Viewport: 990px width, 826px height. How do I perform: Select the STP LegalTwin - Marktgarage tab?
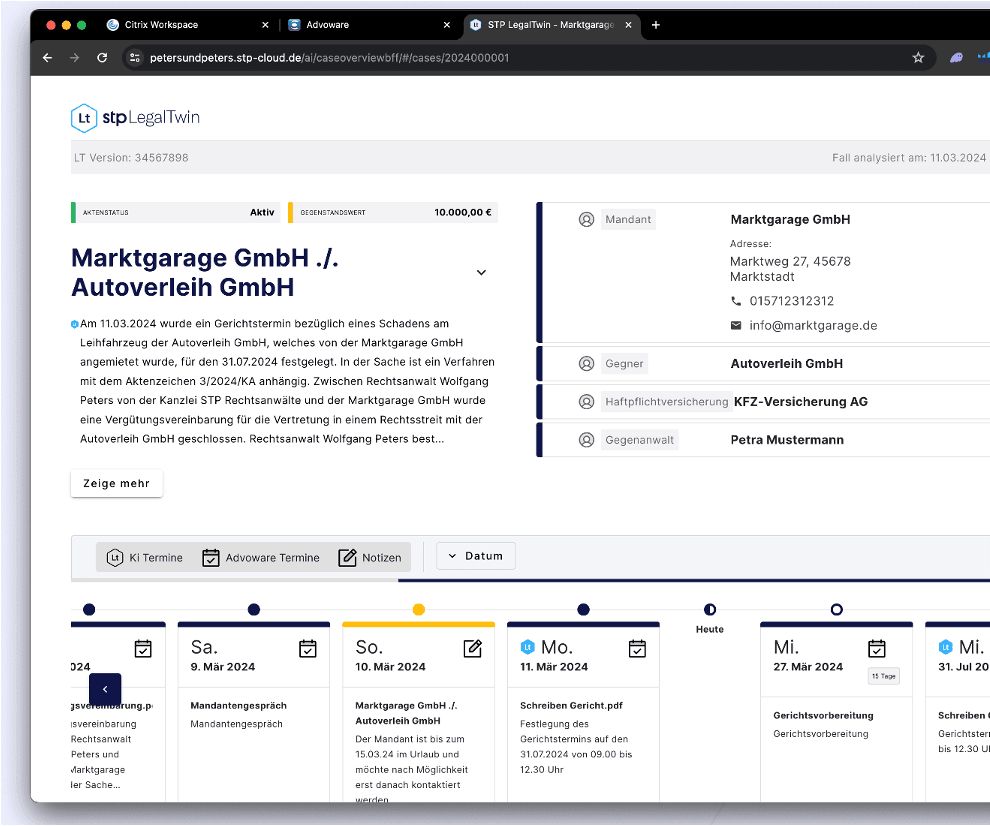coord(551,25)
